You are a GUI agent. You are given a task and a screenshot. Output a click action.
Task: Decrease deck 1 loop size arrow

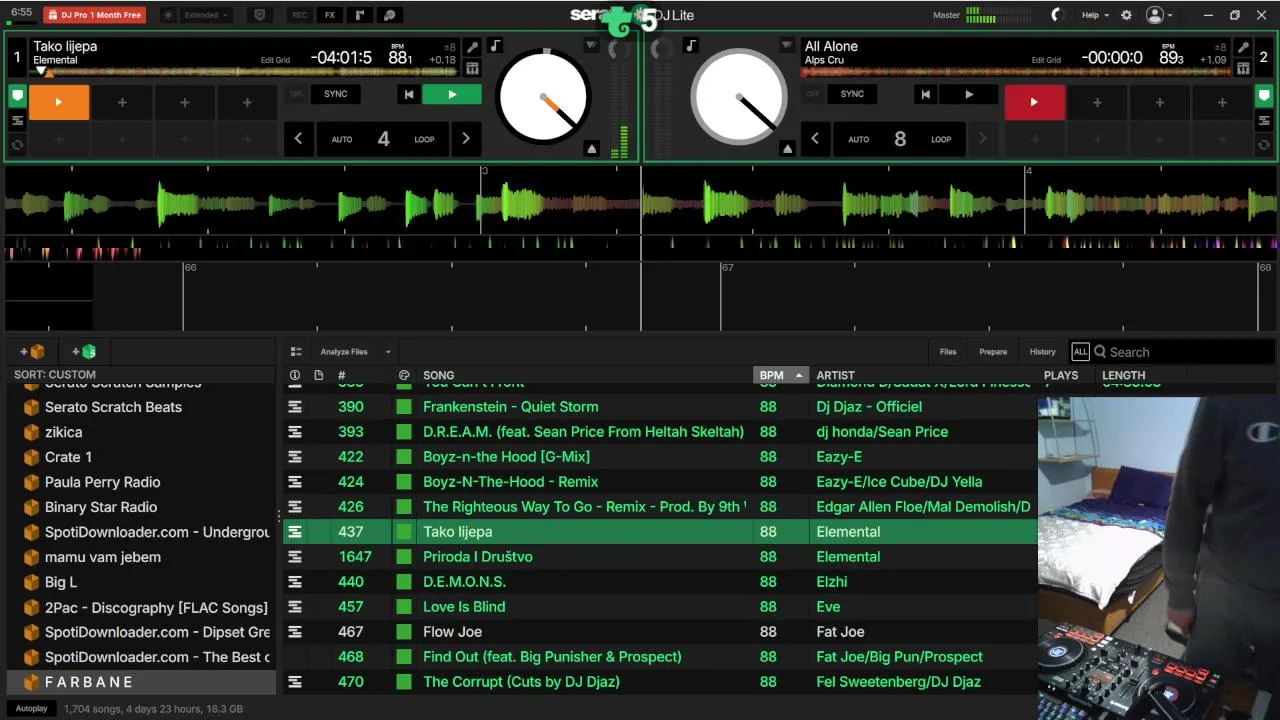(298, 139)
